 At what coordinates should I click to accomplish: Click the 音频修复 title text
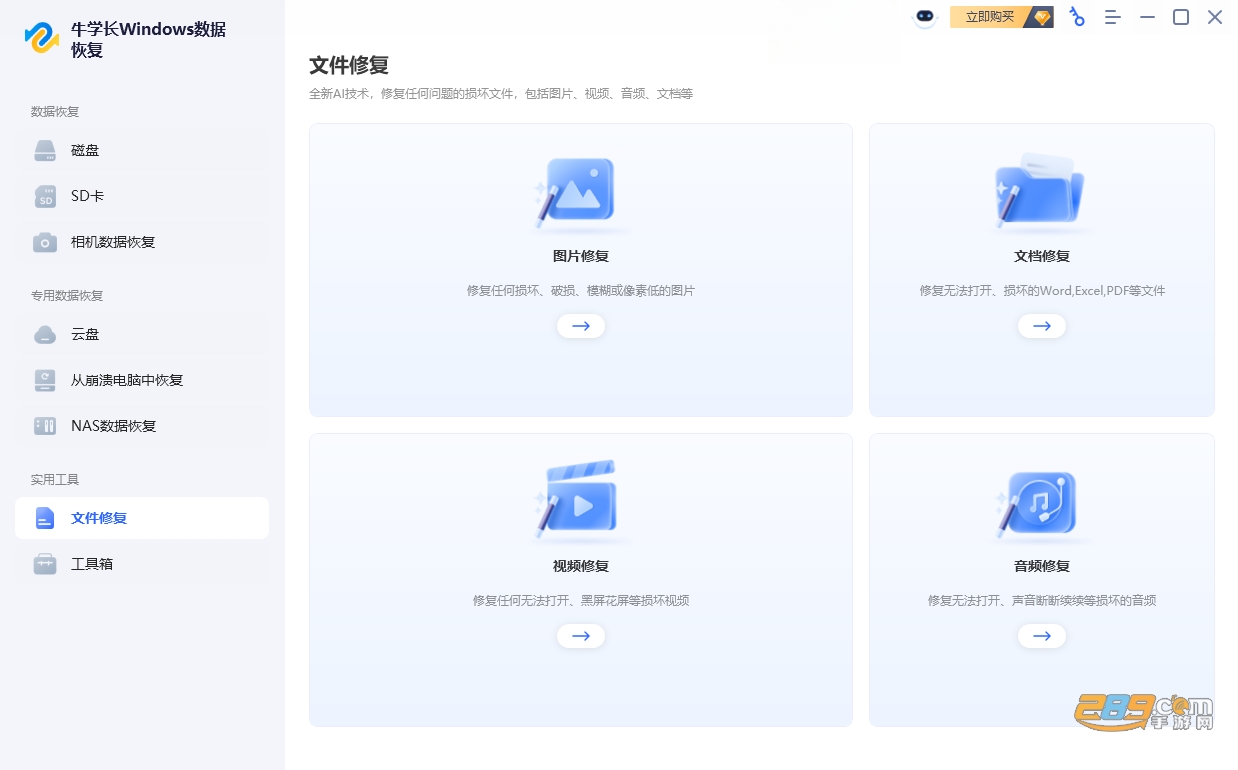[1042, 567]
